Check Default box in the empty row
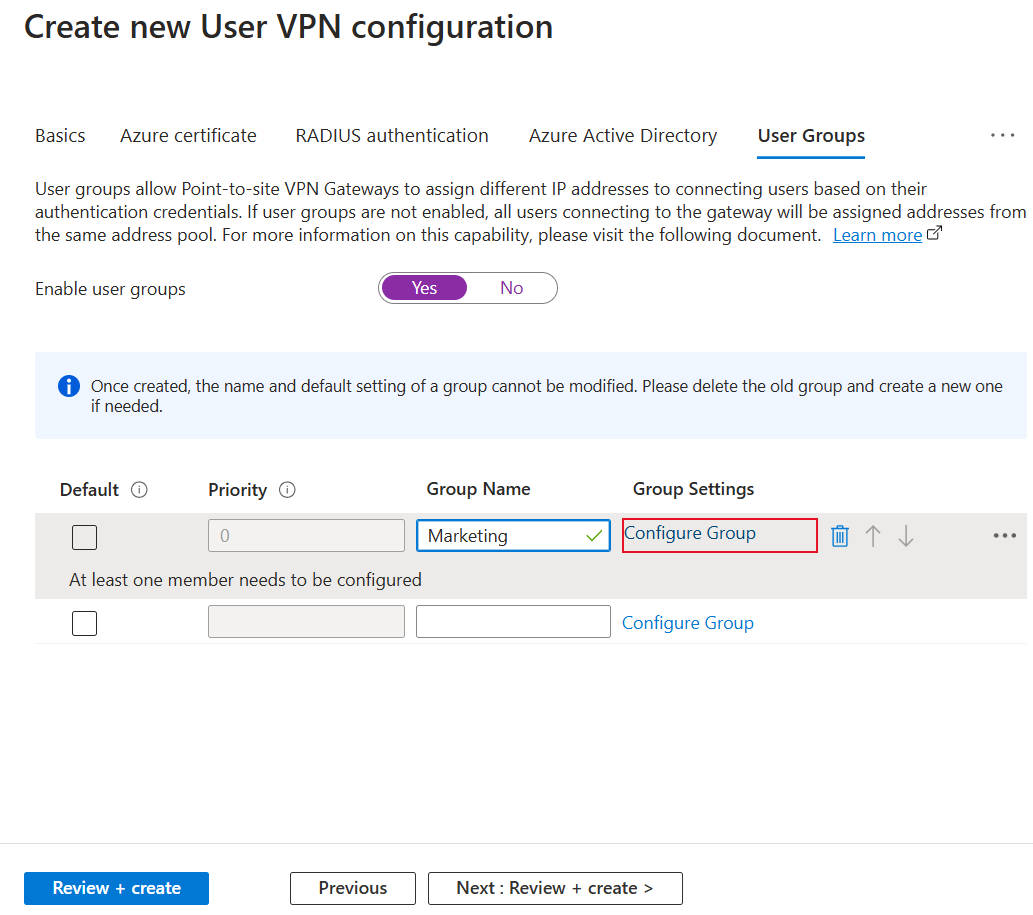 [84, 623]
